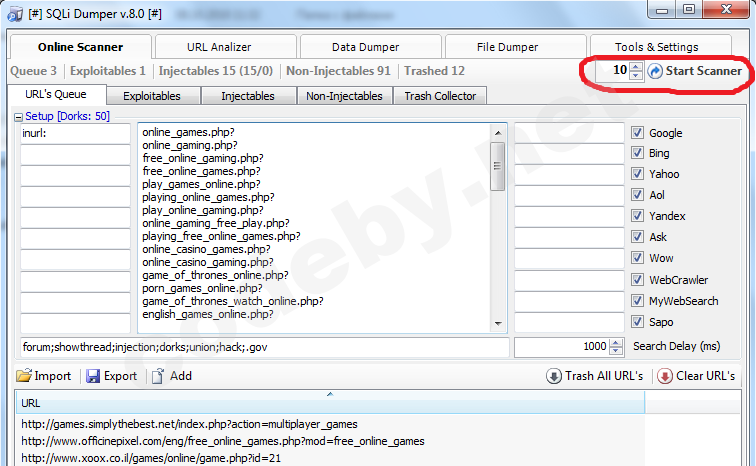Click the dork list scroll-down arrow
This screenshot has width=756, height=466.
point(498,324)
